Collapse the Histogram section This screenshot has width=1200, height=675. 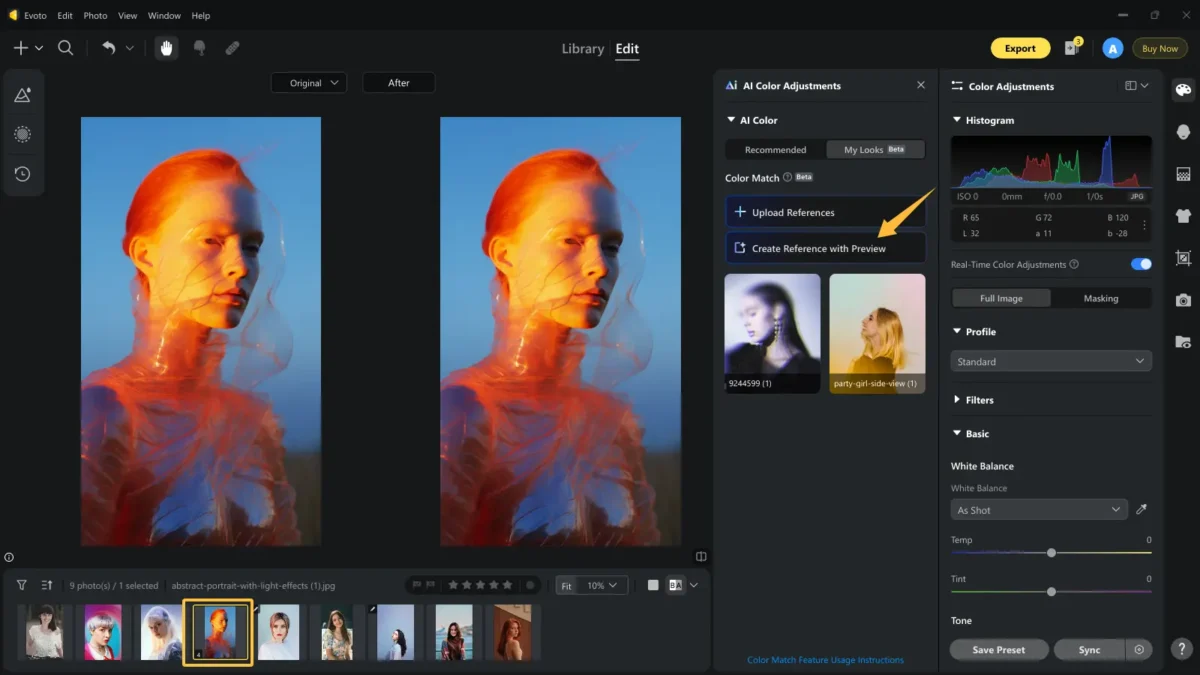tap(957, 120)
